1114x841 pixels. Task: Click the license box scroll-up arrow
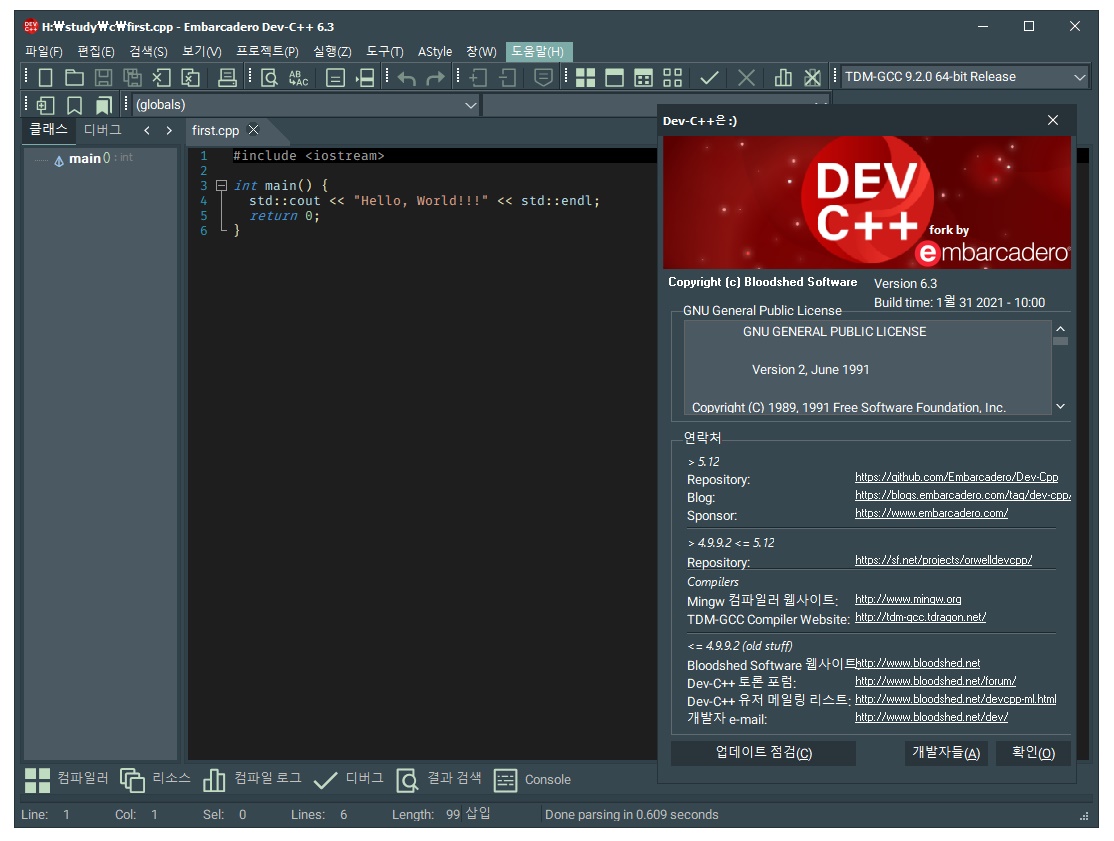[1060, 329]
